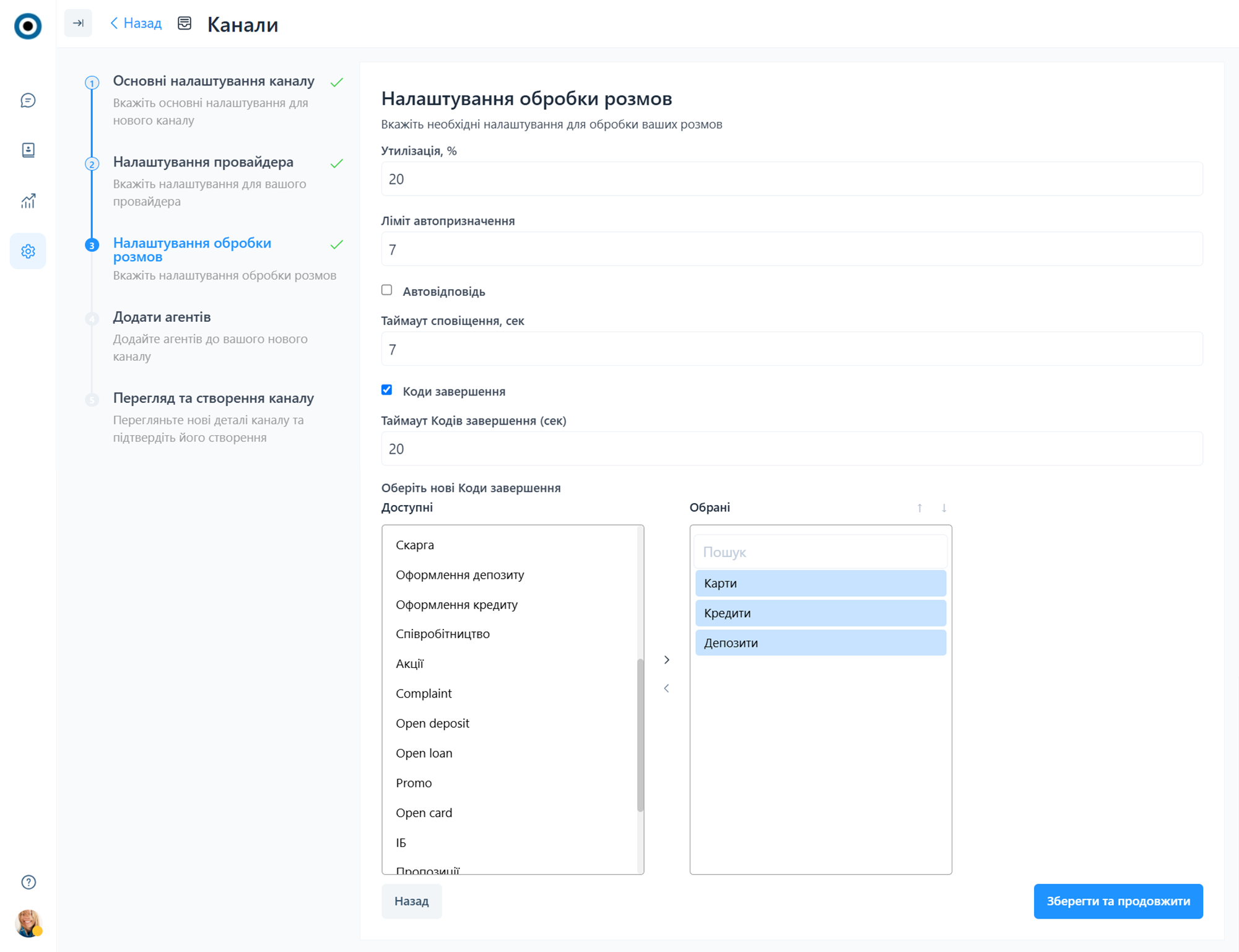Click the top Назад link
The width and height of the screenshot is (1239, 952).
[136, 24]
